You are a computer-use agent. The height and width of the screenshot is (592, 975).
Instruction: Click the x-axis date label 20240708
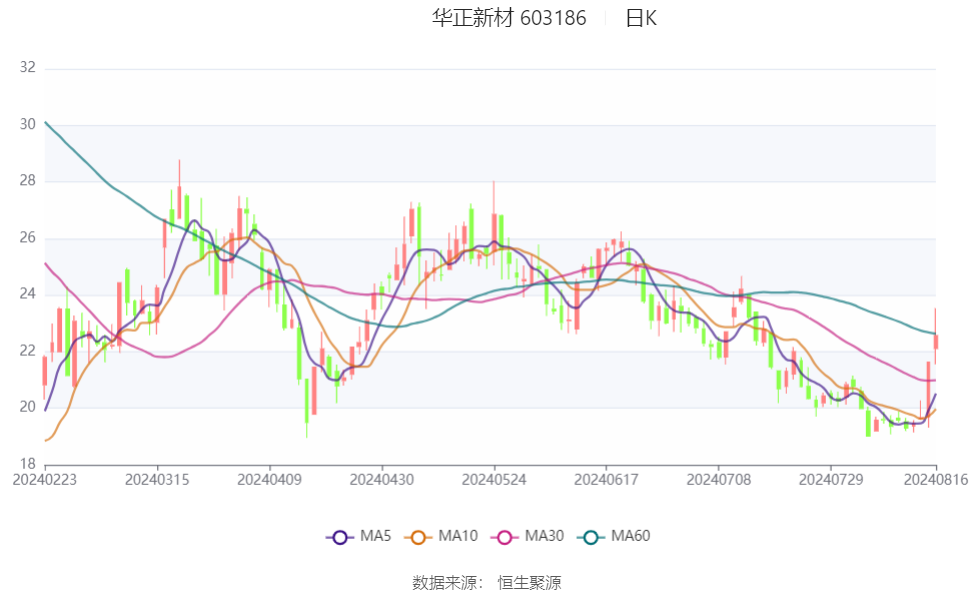[719, 480]
